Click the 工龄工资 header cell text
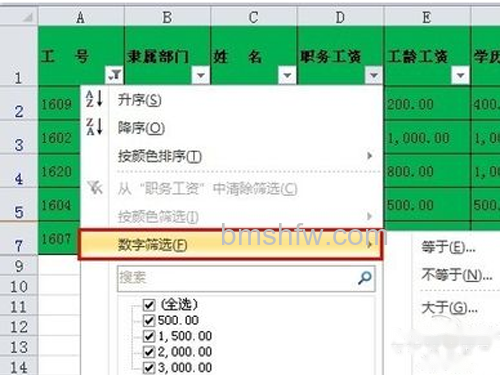This screenshot has width=500, height=375. (x=417, y=57)
